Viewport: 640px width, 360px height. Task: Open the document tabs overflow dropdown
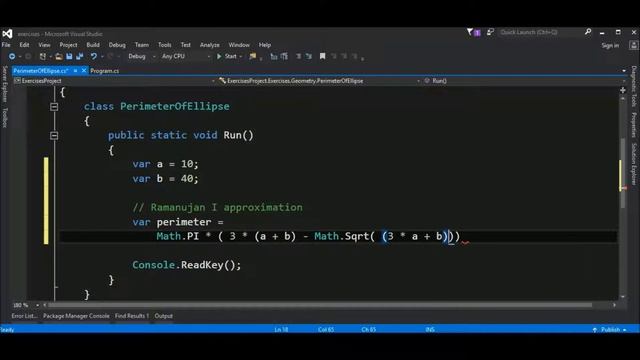pos(624,71)
